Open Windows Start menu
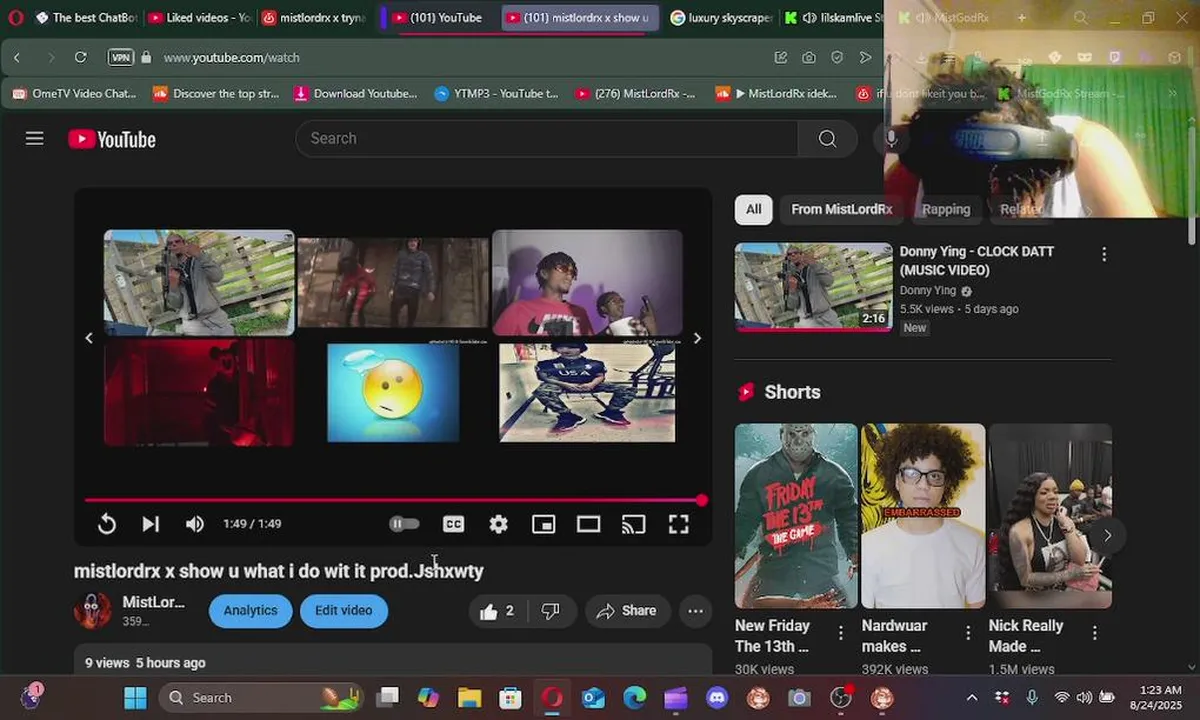Image resolution: width=1200 pixels, height=720 pixels. tap(135, 698)
